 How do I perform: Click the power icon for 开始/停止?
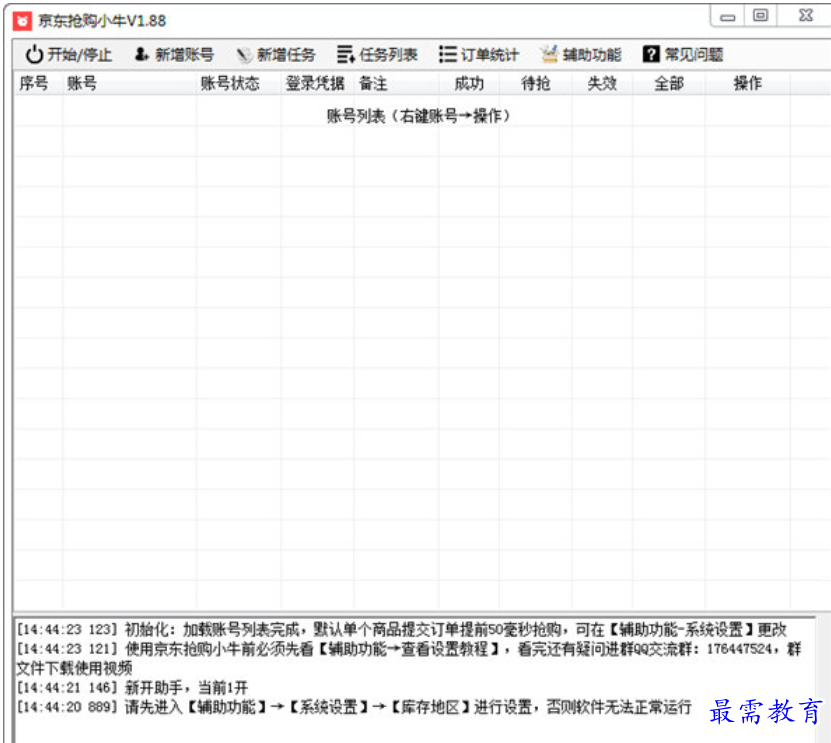tap(34, 54)
